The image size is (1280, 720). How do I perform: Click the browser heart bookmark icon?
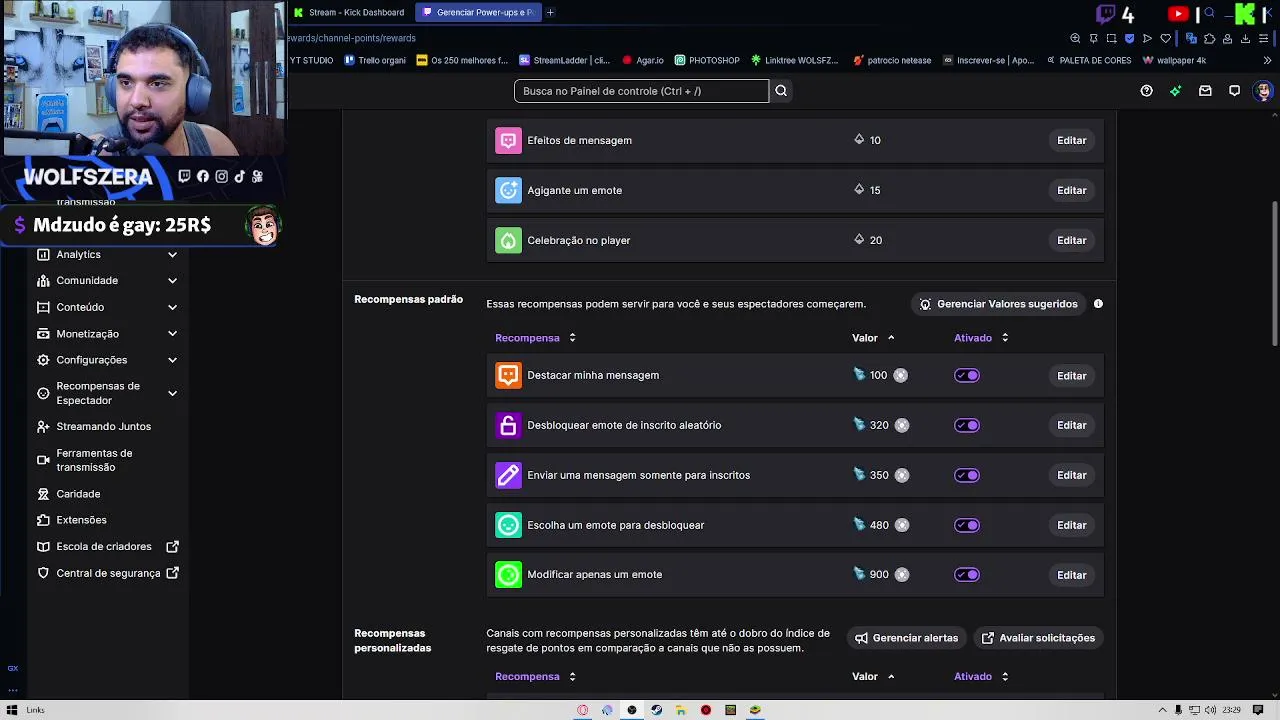click(1165, 38)
